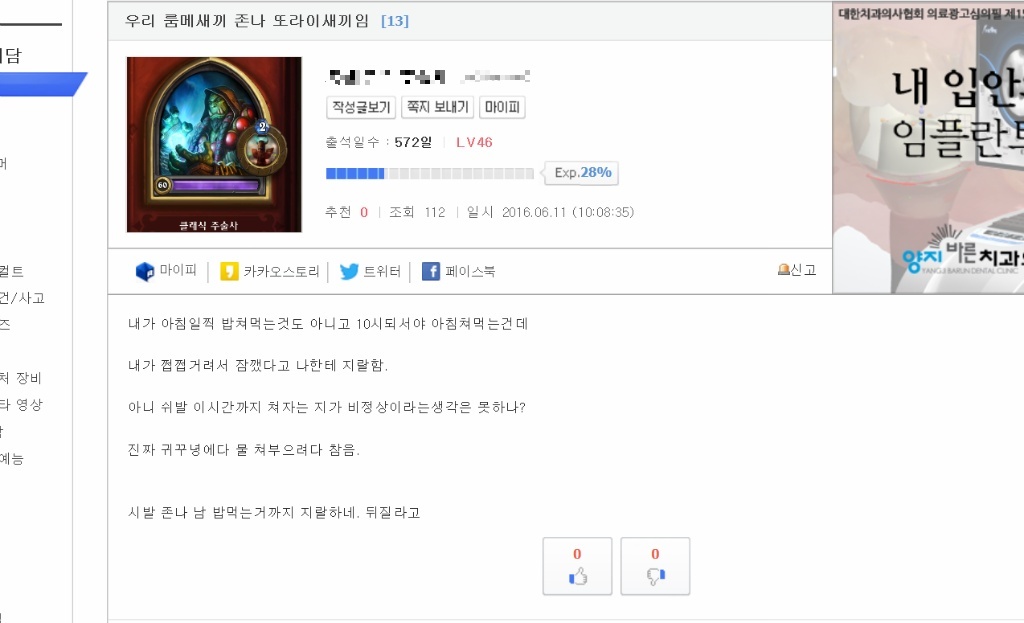Open the comment count [13] link
Viewport: 1024px width, 623px height.
point(394,21)
